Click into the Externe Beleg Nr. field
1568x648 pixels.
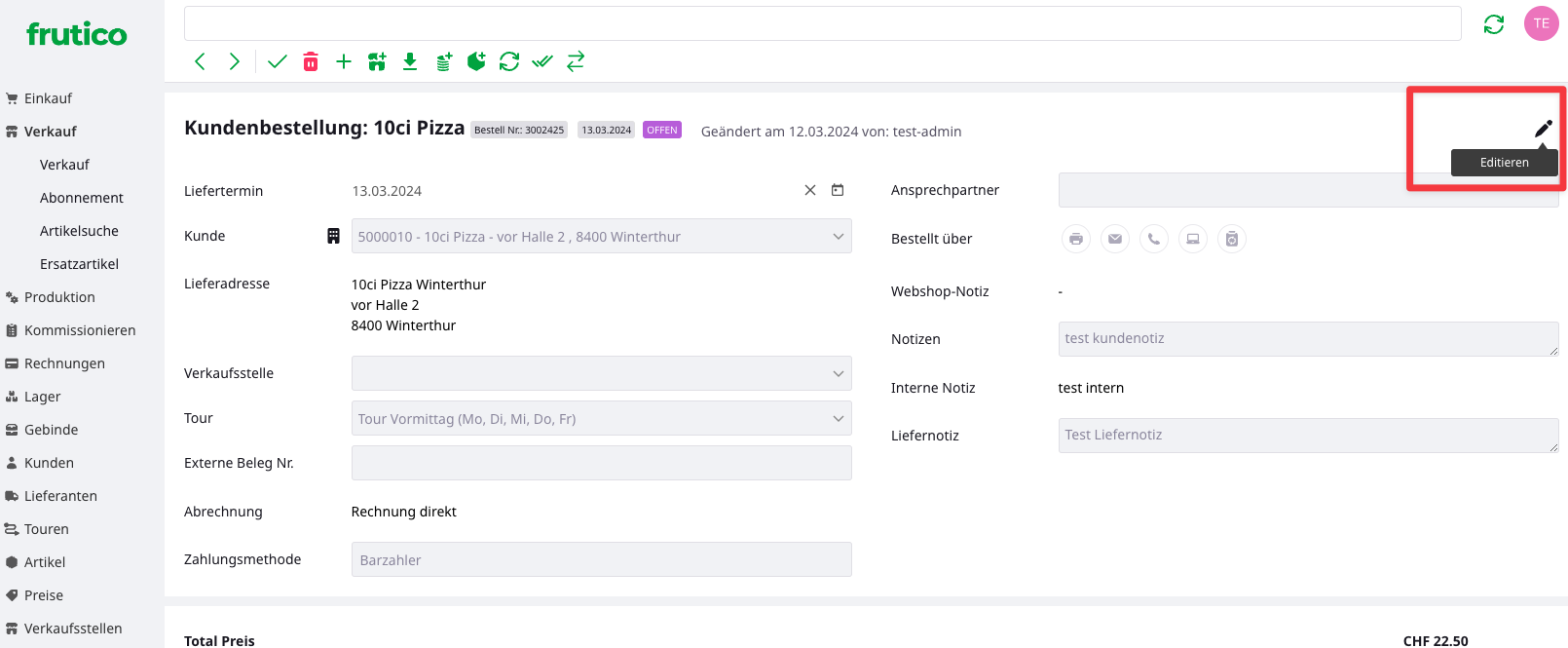point(601,463)
